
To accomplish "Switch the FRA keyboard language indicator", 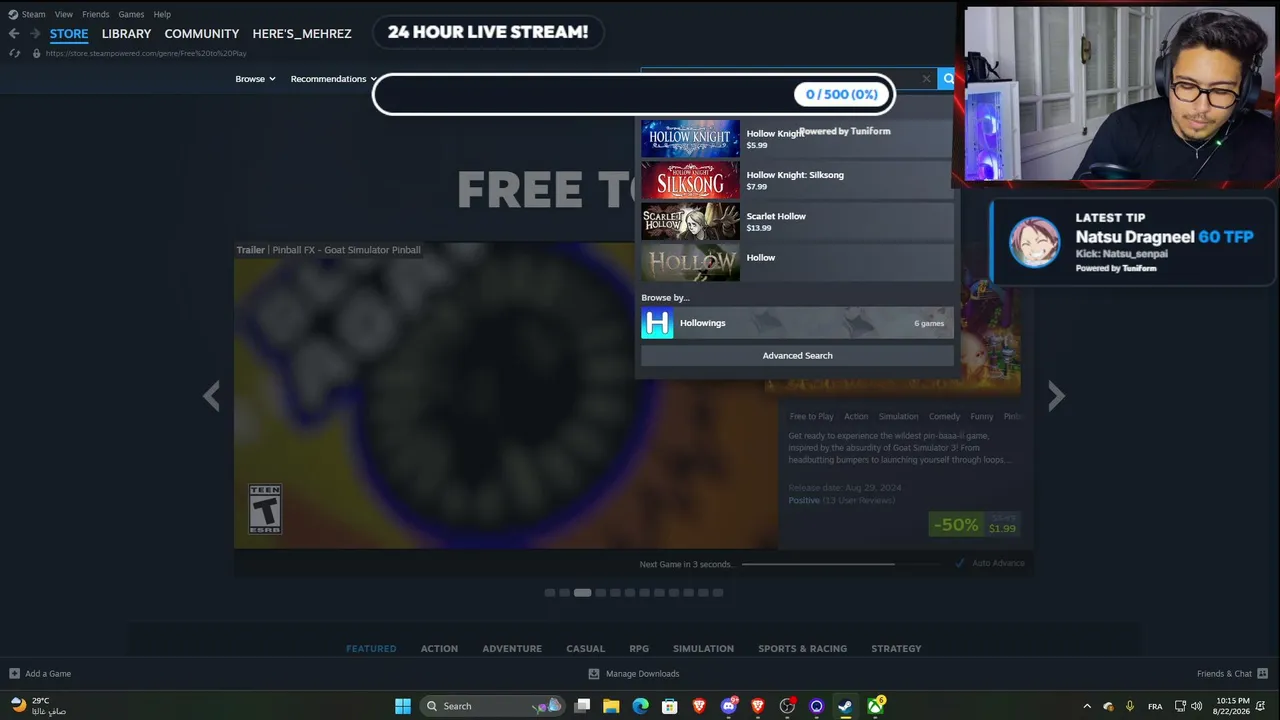I will pos(1155,706).
